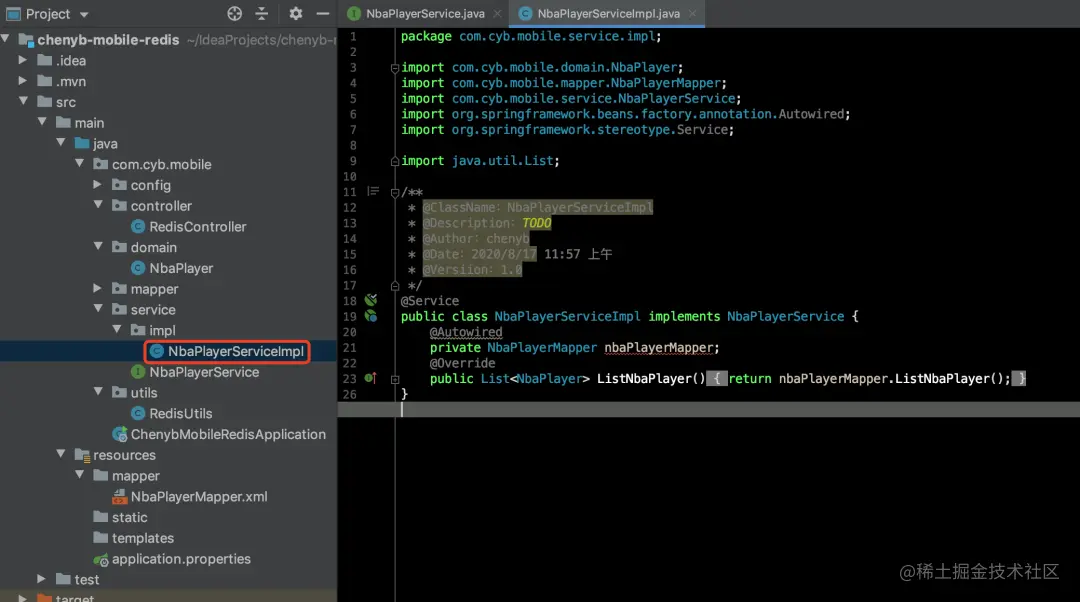Close the NbaPlayerServiceImpl.java tab
The width and height of the screenshot is (1080, 602).
(692, 13)
